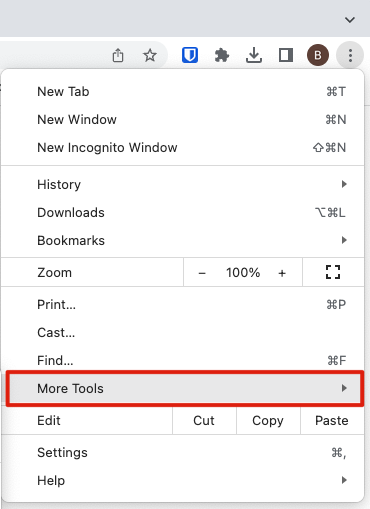Increase zoom with the plus button

[x=282, y=273]
